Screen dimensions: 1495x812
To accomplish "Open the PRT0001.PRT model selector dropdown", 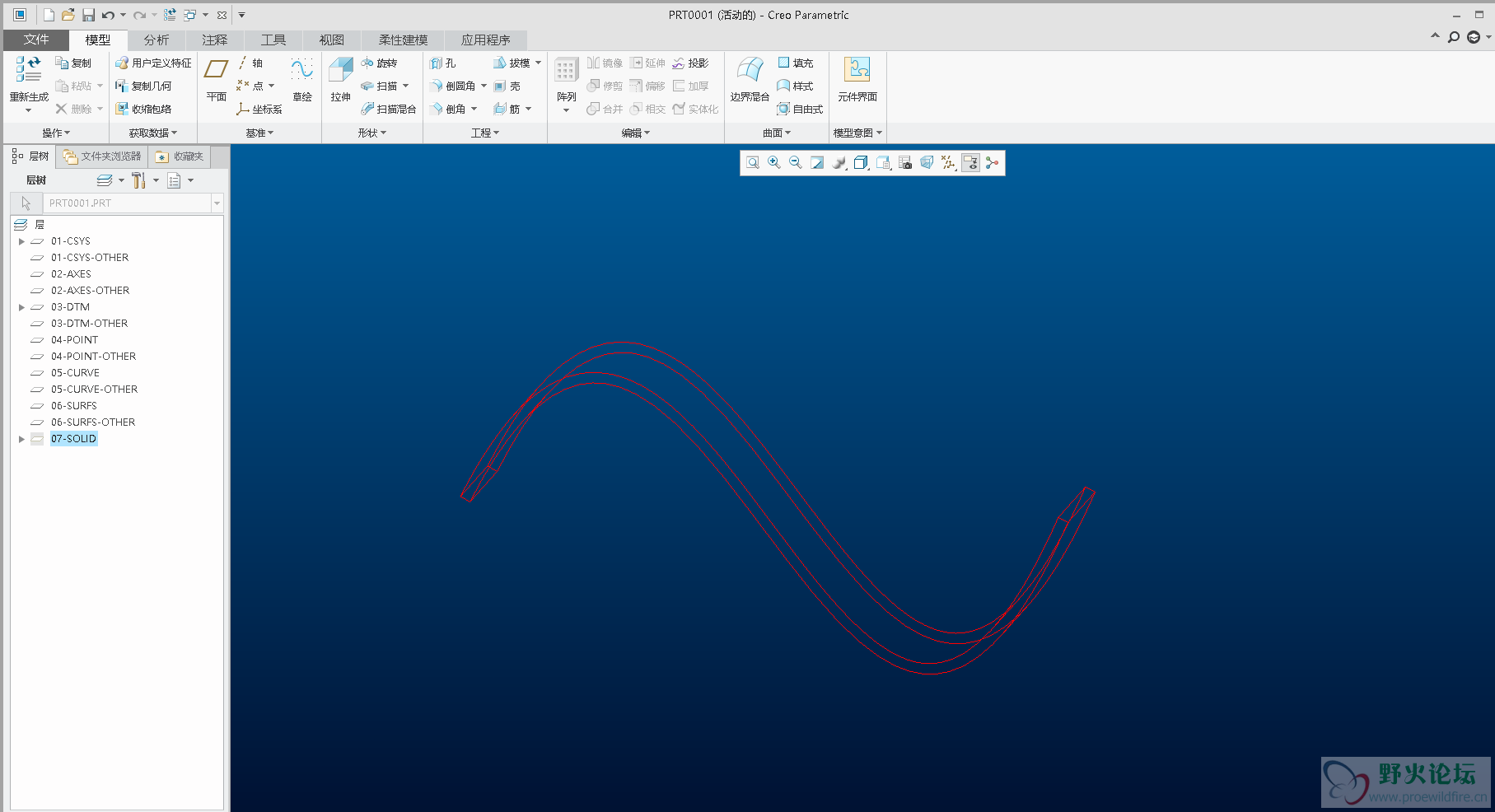I will click(217, 203).
